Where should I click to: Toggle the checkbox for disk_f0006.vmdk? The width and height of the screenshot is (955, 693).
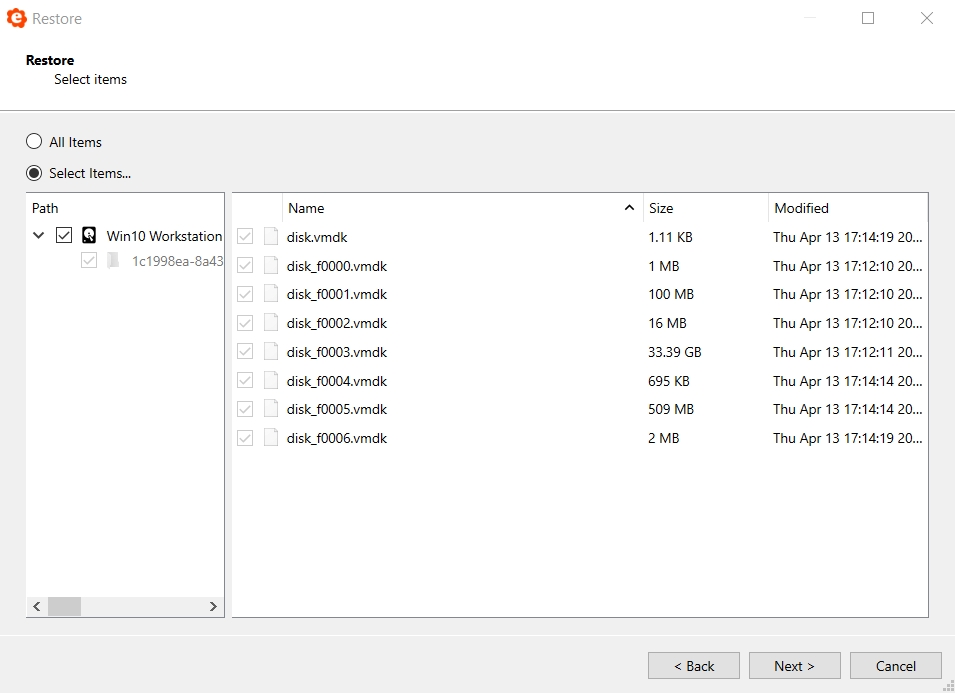point(245,438)
